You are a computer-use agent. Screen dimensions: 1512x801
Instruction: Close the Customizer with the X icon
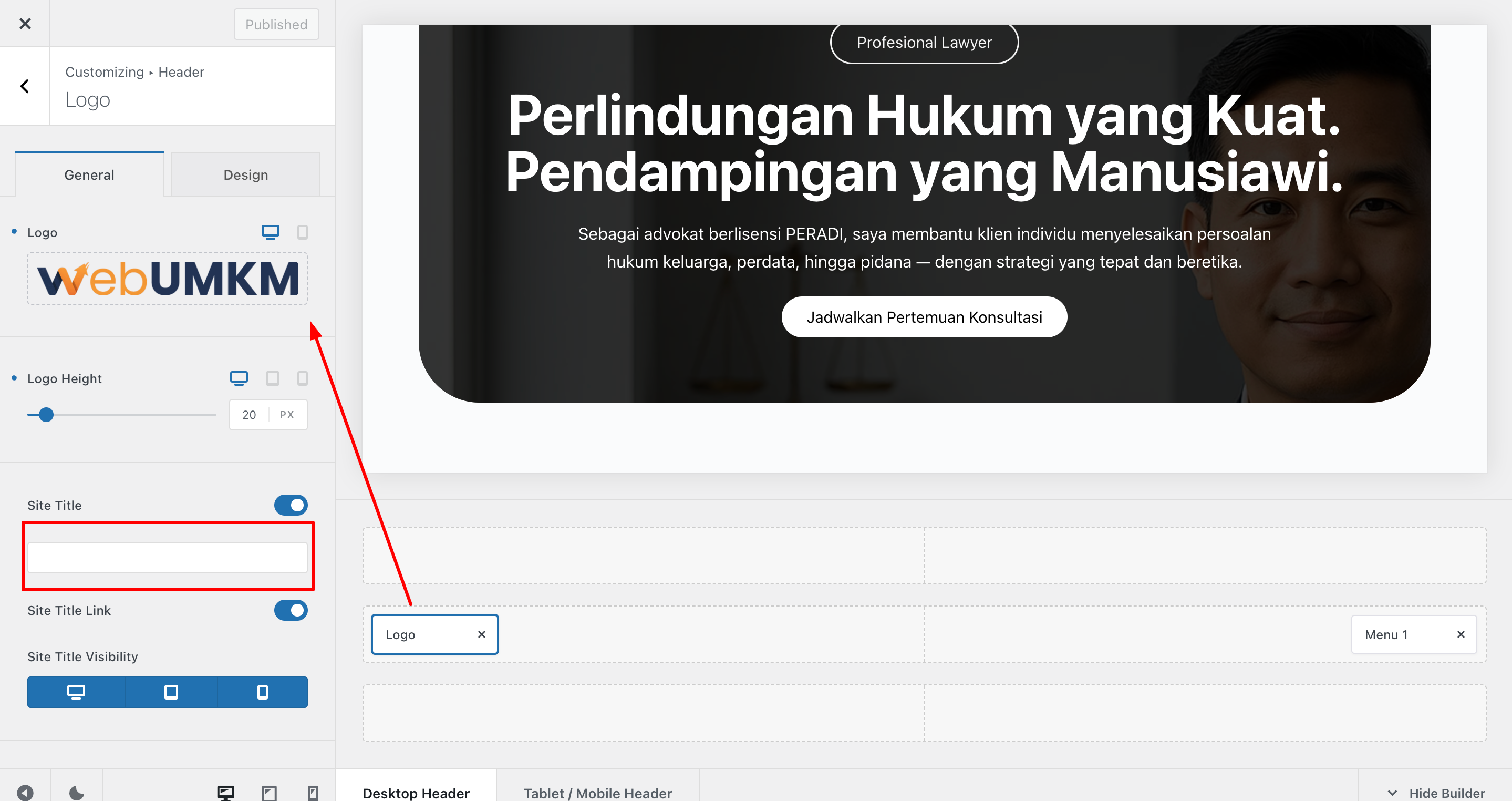(x=25, y=24)
